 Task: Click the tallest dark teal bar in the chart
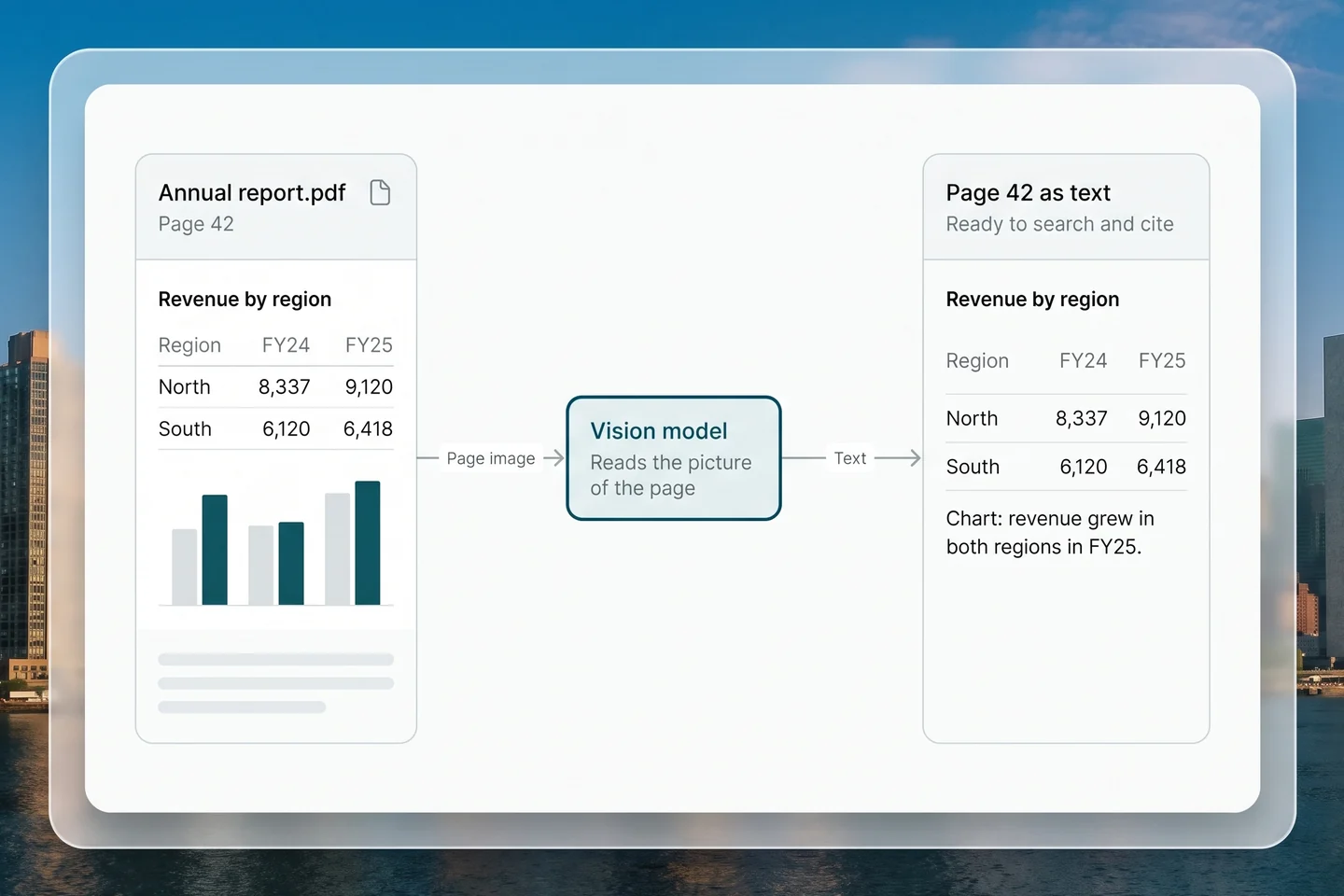[368, 543]
